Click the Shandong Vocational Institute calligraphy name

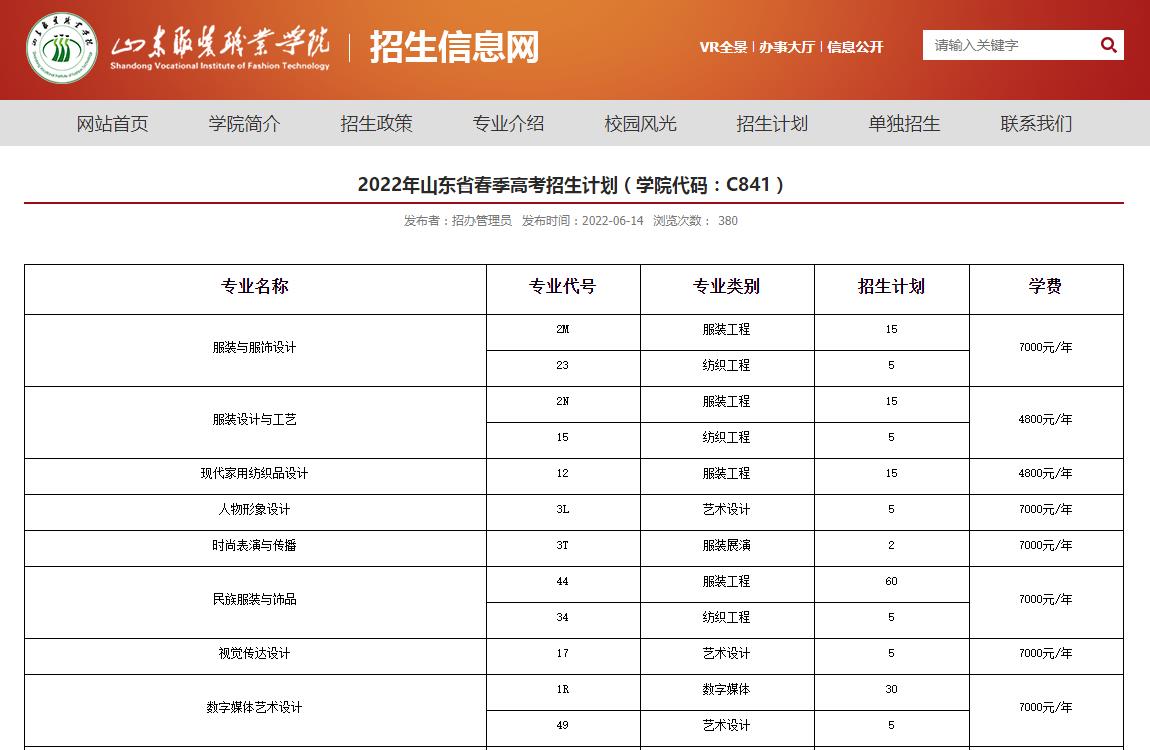point(220,48)
